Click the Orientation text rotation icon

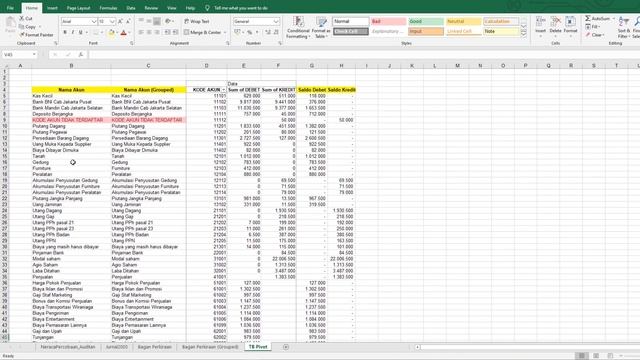coord(168,21)
